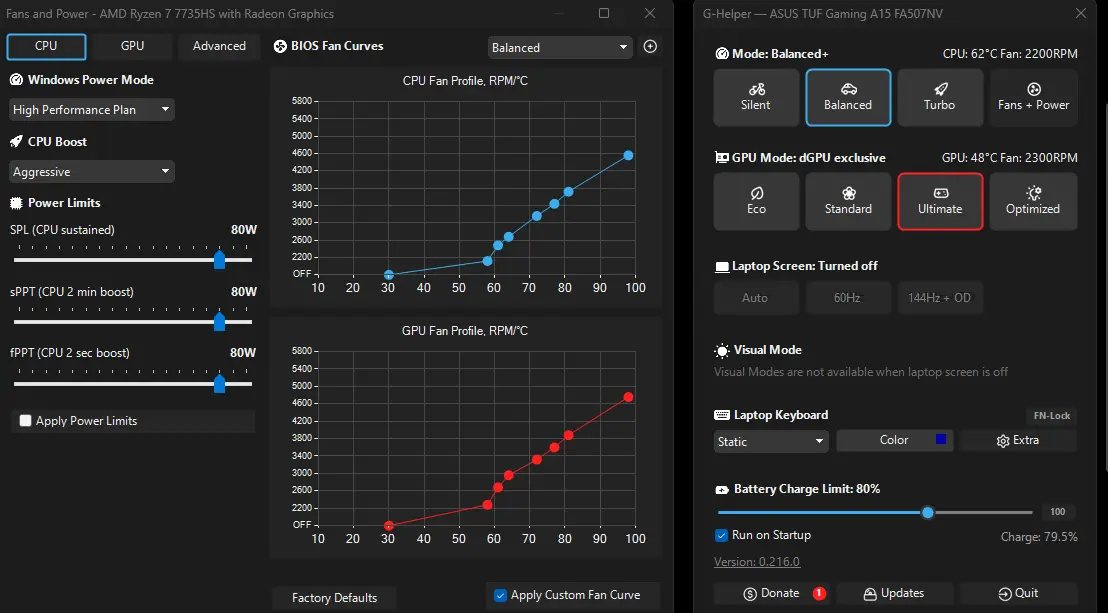Open keyboard Static mode dropdown
The width and height of the screenshot is (1108, 613).
(770, 441)
